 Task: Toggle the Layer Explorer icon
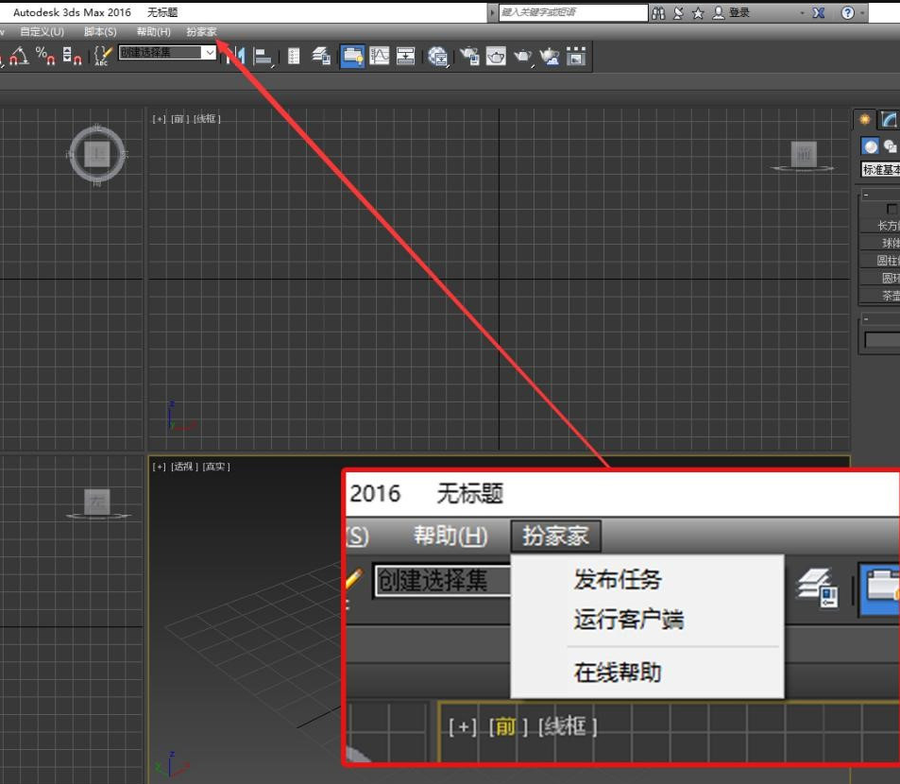click(321, 56)
